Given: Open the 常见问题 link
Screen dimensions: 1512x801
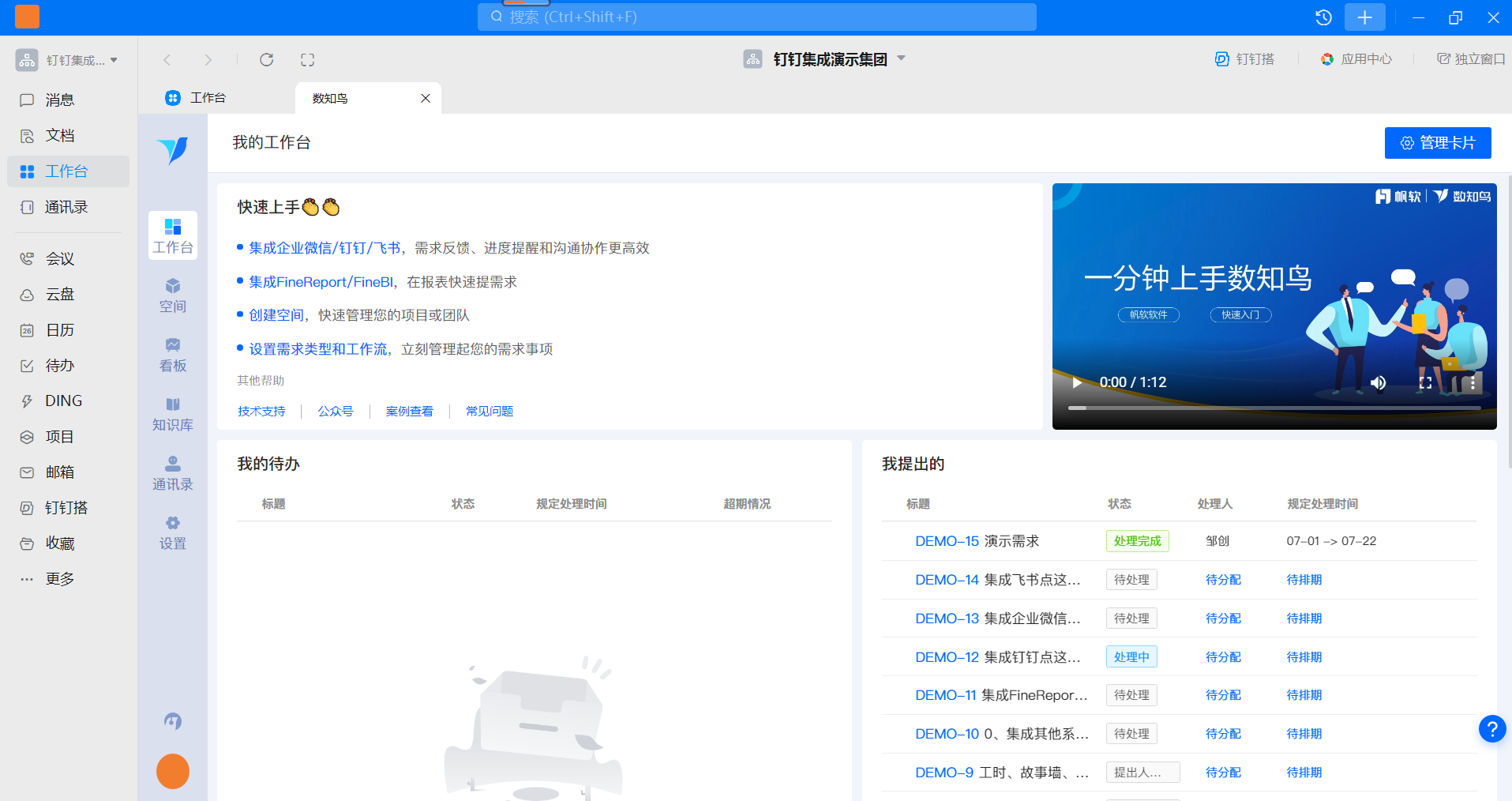Looking at the screenshot, I should coord(490,411).
